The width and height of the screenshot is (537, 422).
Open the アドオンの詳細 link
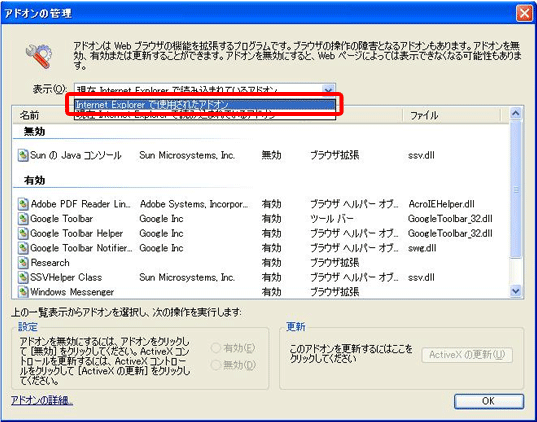(x=42, y=400)
